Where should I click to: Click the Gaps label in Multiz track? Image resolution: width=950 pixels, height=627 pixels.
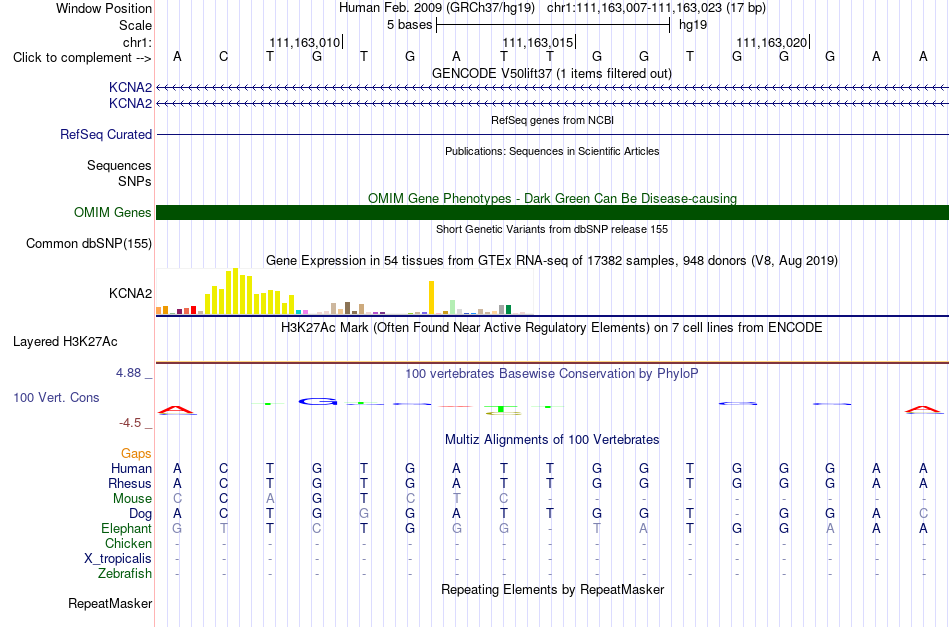[x=136, y=454]
